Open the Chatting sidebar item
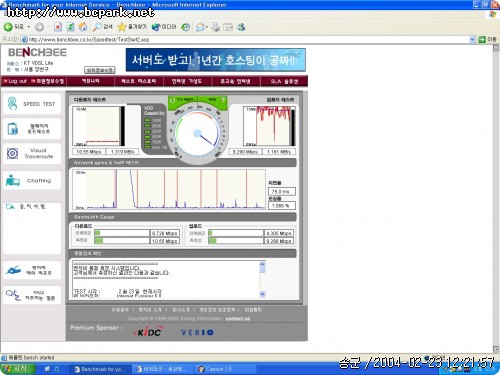 tap(32, 180)
